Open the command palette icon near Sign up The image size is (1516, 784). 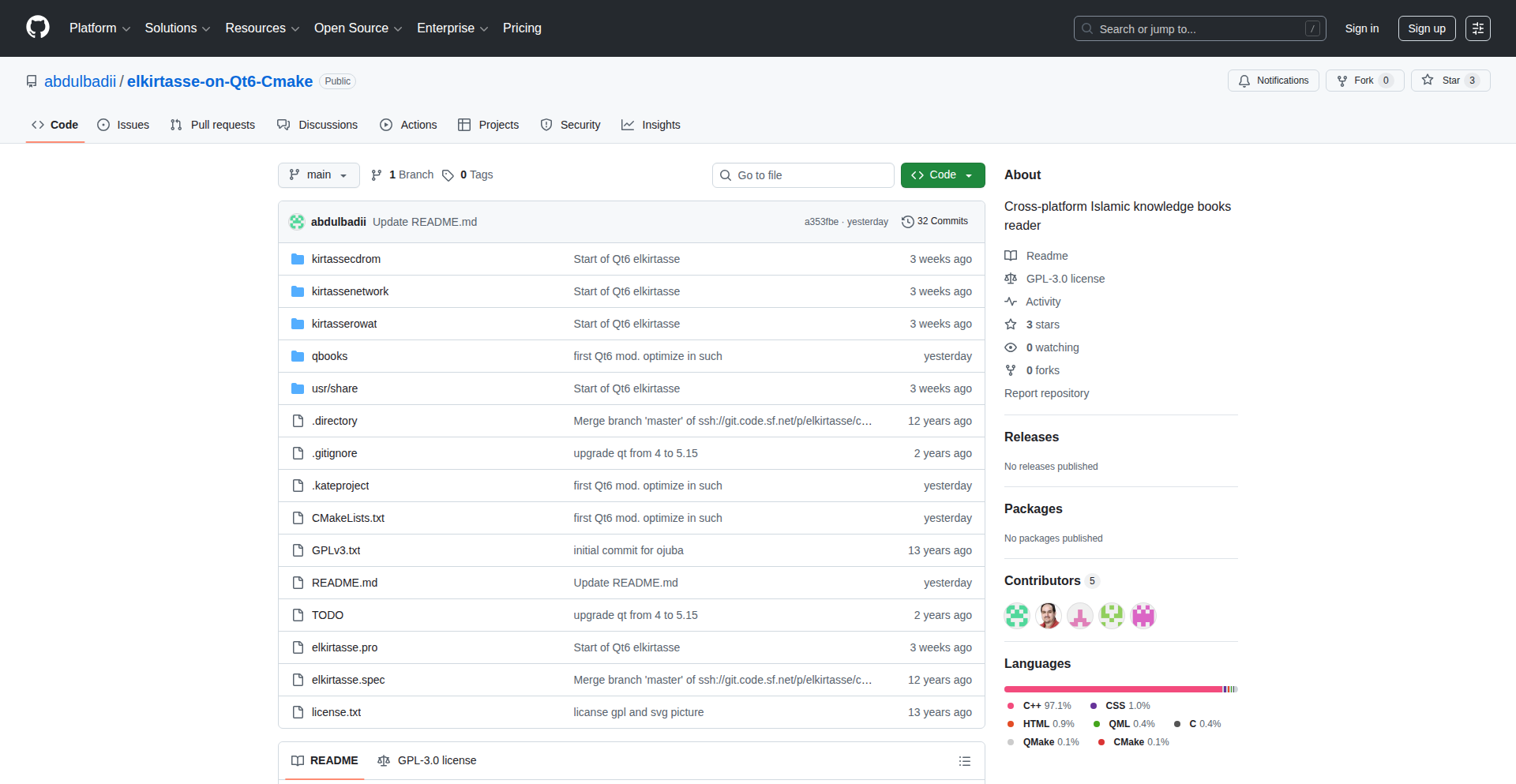1478,28
